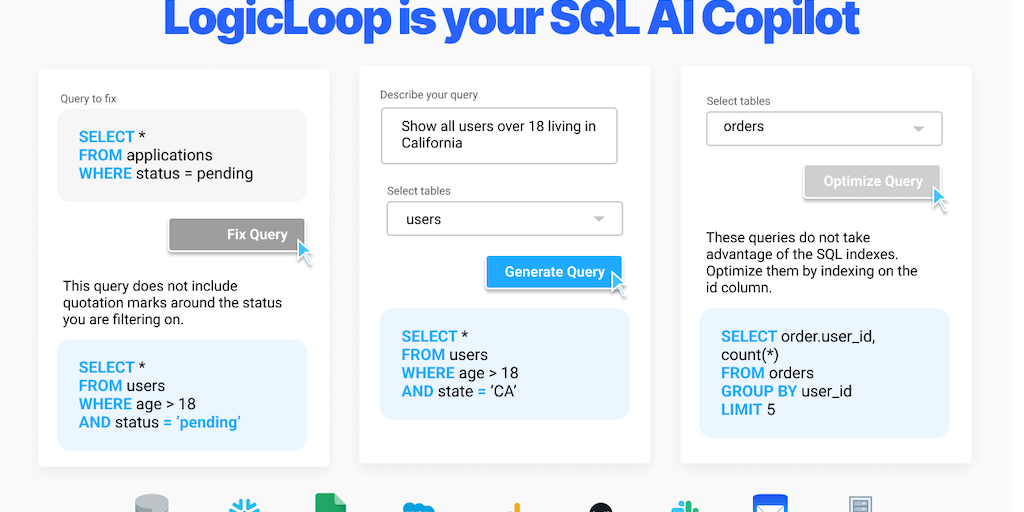Click the optimized orders query output box
Screen dimensions: 1024x512
click(x=824, y=373)
